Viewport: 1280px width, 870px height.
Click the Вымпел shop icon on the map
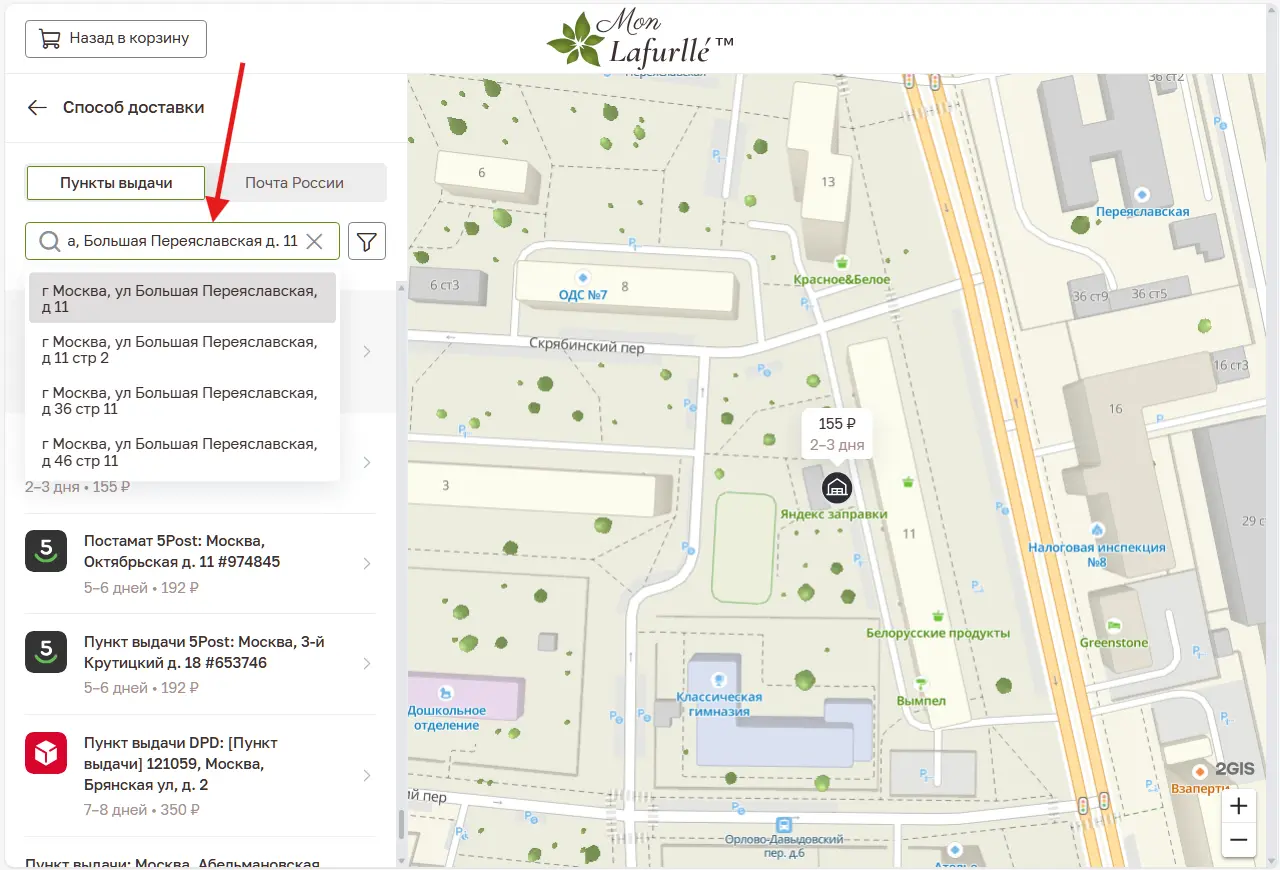(921, 683)
